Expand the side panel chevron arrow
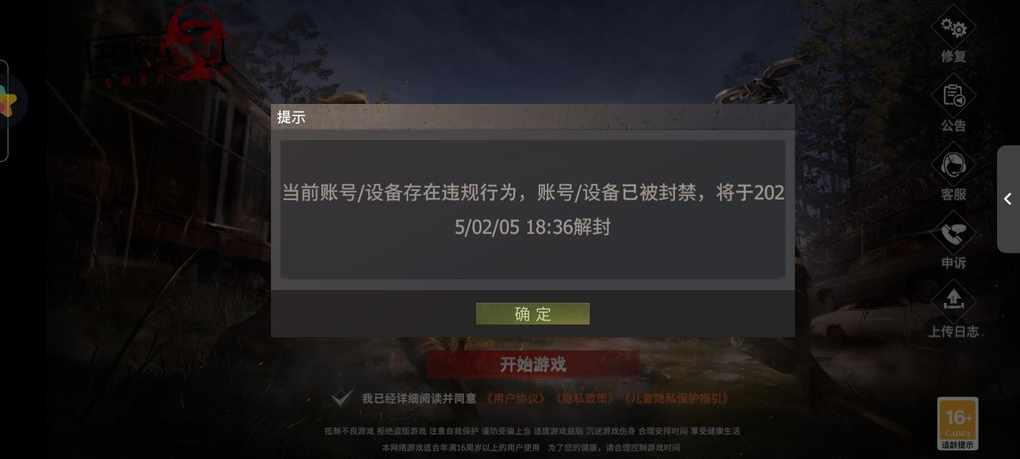 (x=1008, y=199)
